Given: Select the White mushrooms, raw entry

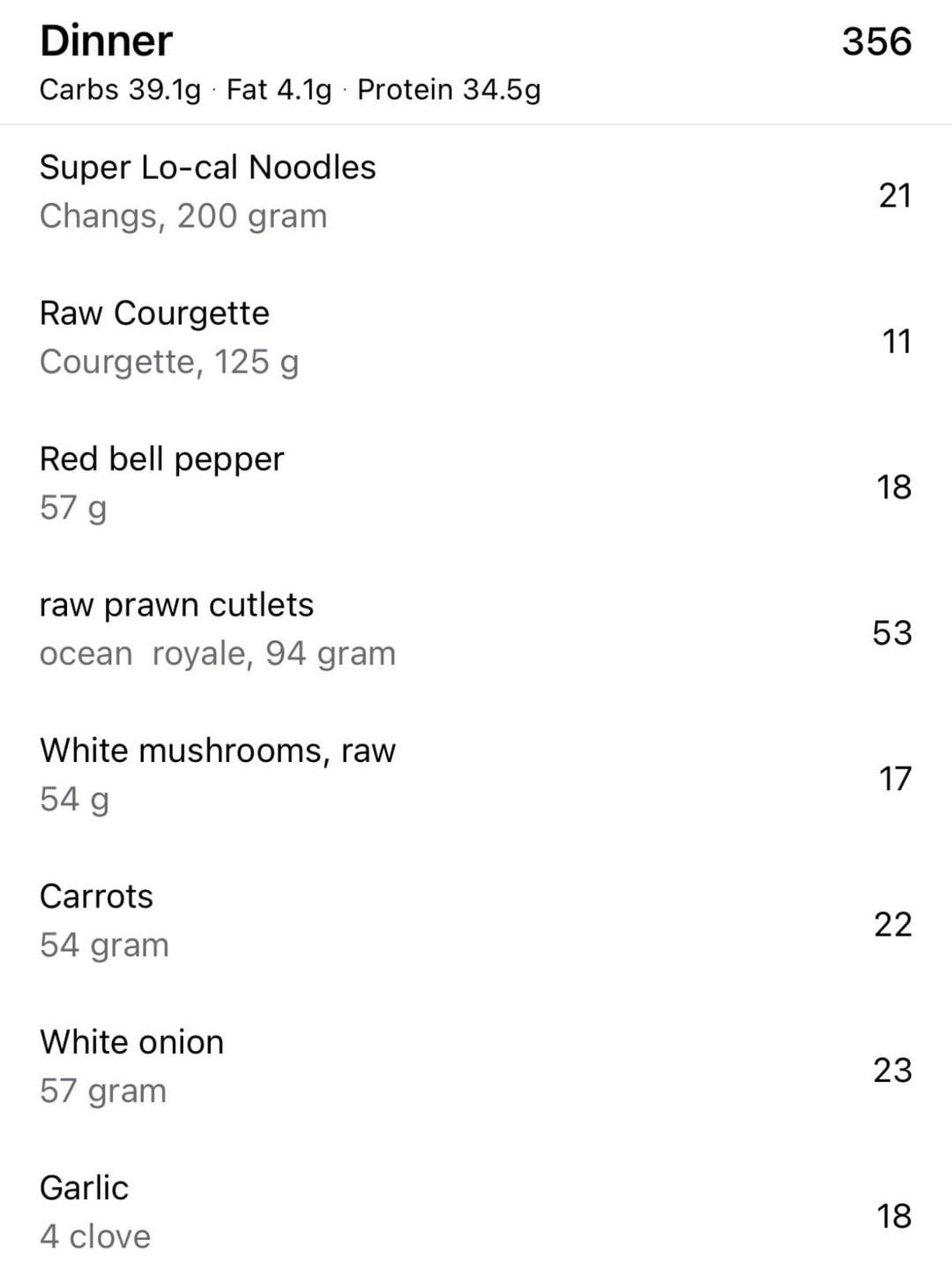Looking at the screenshot, I should click(218, 750).
